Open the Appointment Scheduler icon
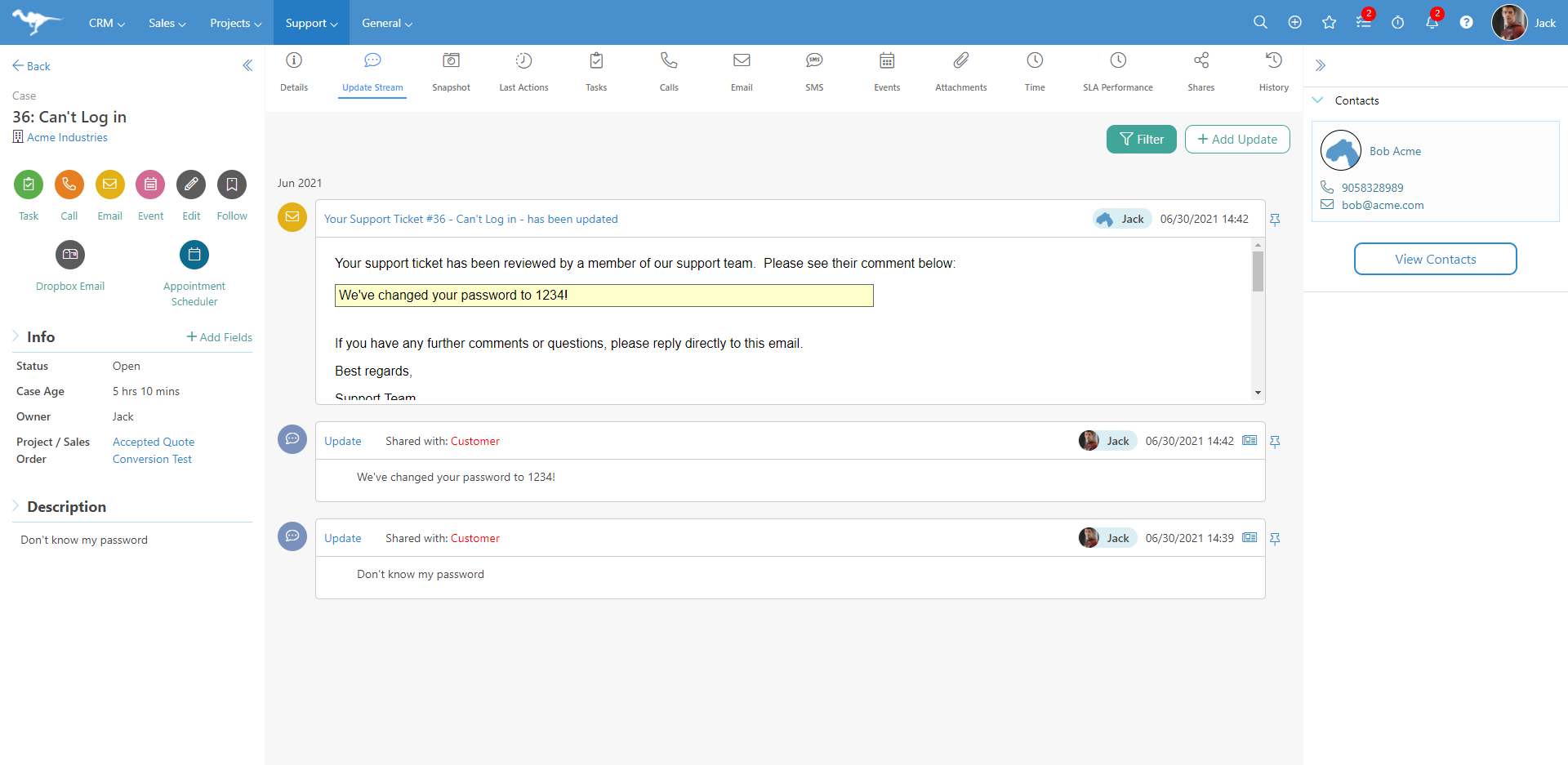The image size is (1568, 765). [194, 255]
